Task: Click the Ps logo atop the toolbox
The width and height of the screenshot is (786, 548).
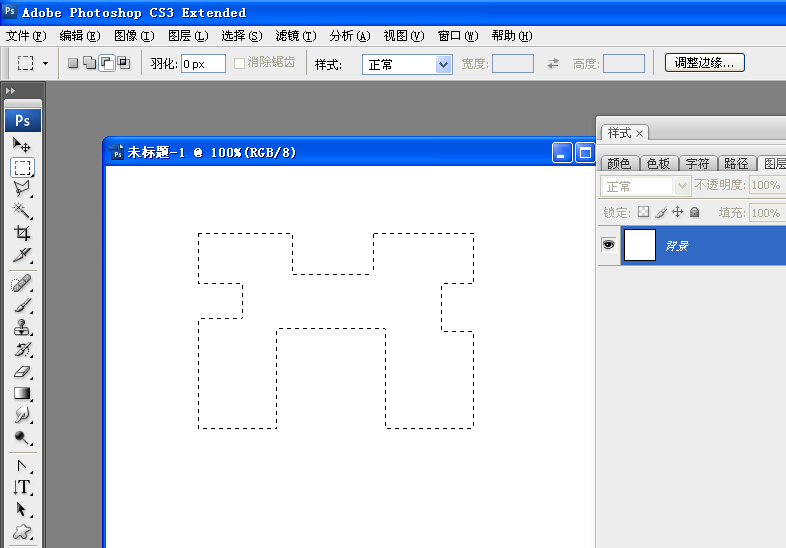Action: click(23, 120)
